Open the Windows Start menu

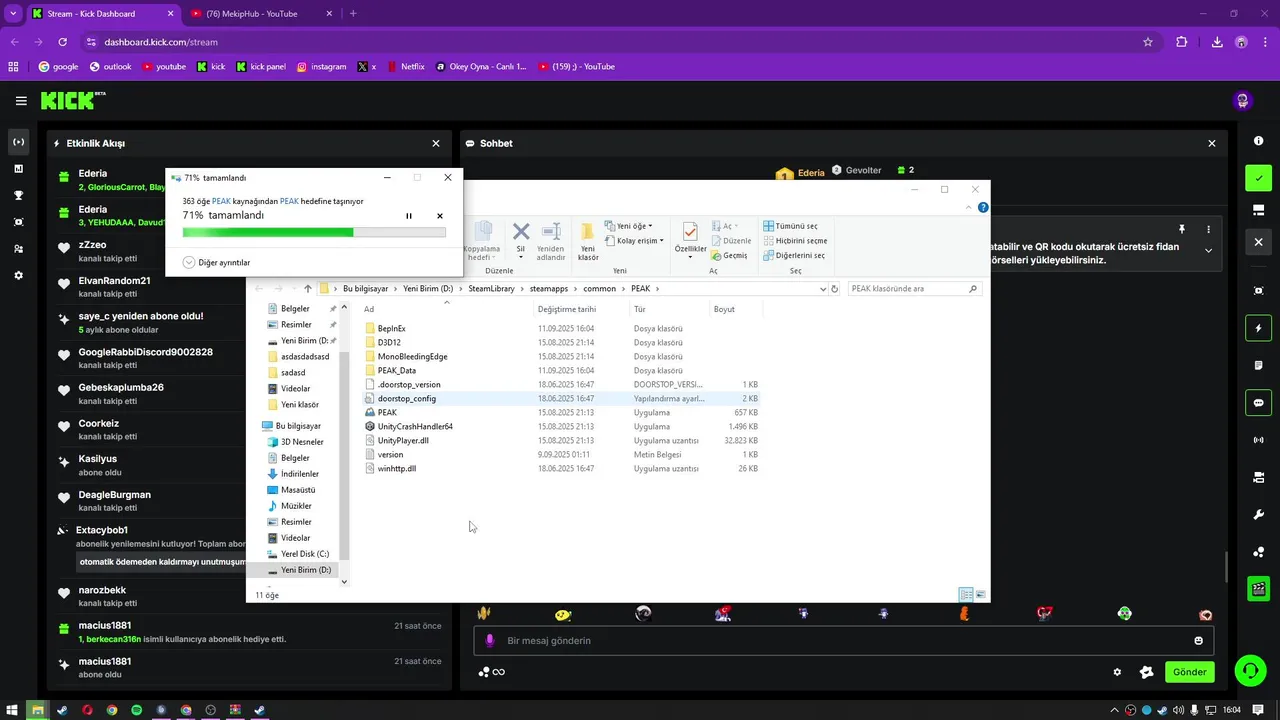coord(12,710)
